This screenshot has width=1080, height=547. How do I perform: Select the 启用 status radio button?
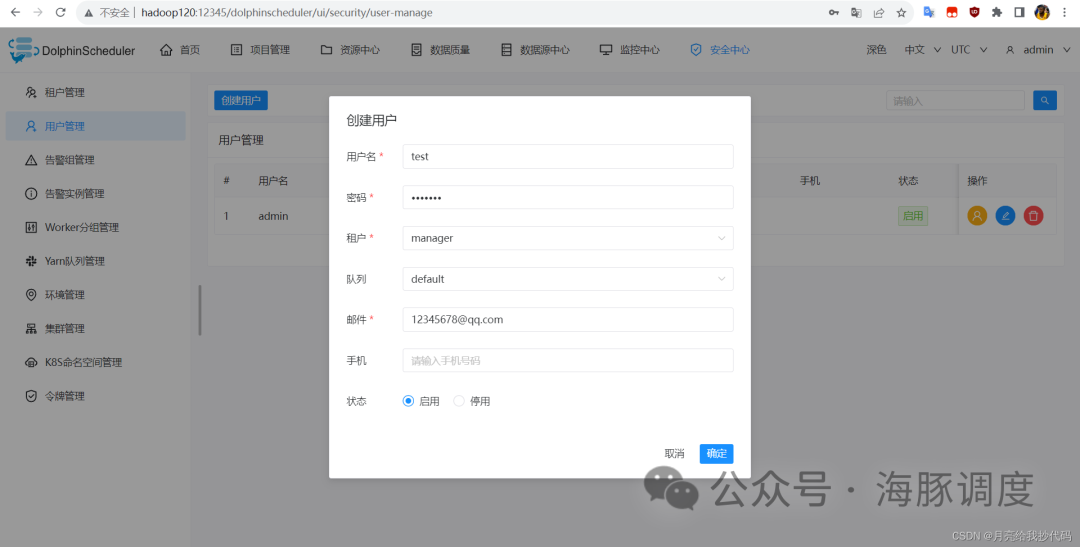(408, 401)
